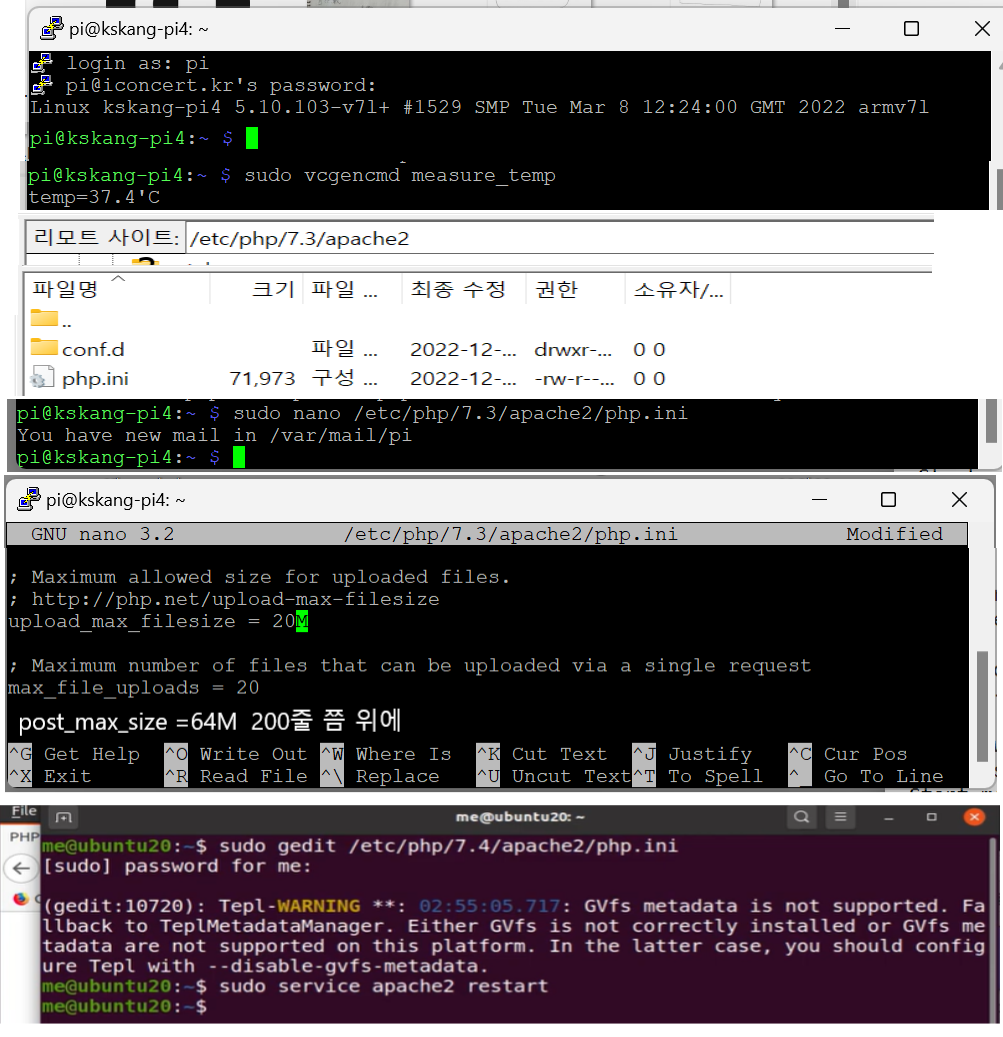The image size is (1003, 1037).
Task: Open the Ubuntu terminal hamburger menu
Action: click(844, 818)
